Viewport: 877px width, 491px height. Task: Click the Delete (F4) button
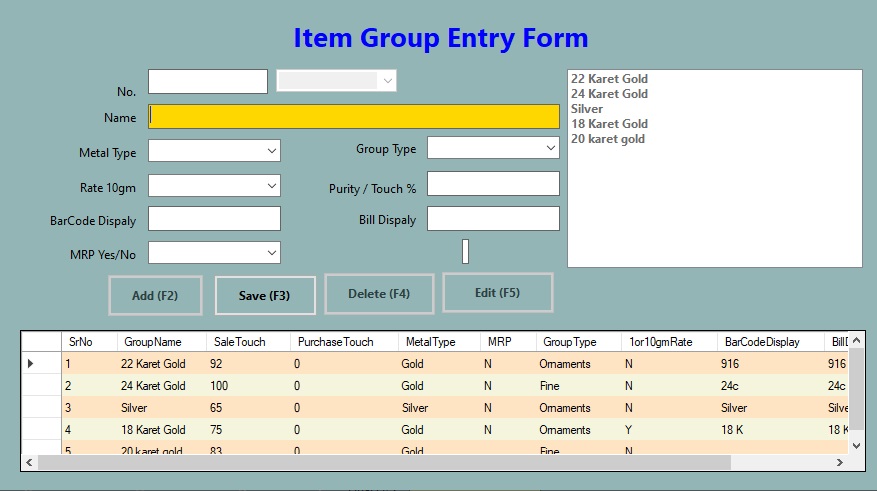pyautogui.click(x=379, y=294)
